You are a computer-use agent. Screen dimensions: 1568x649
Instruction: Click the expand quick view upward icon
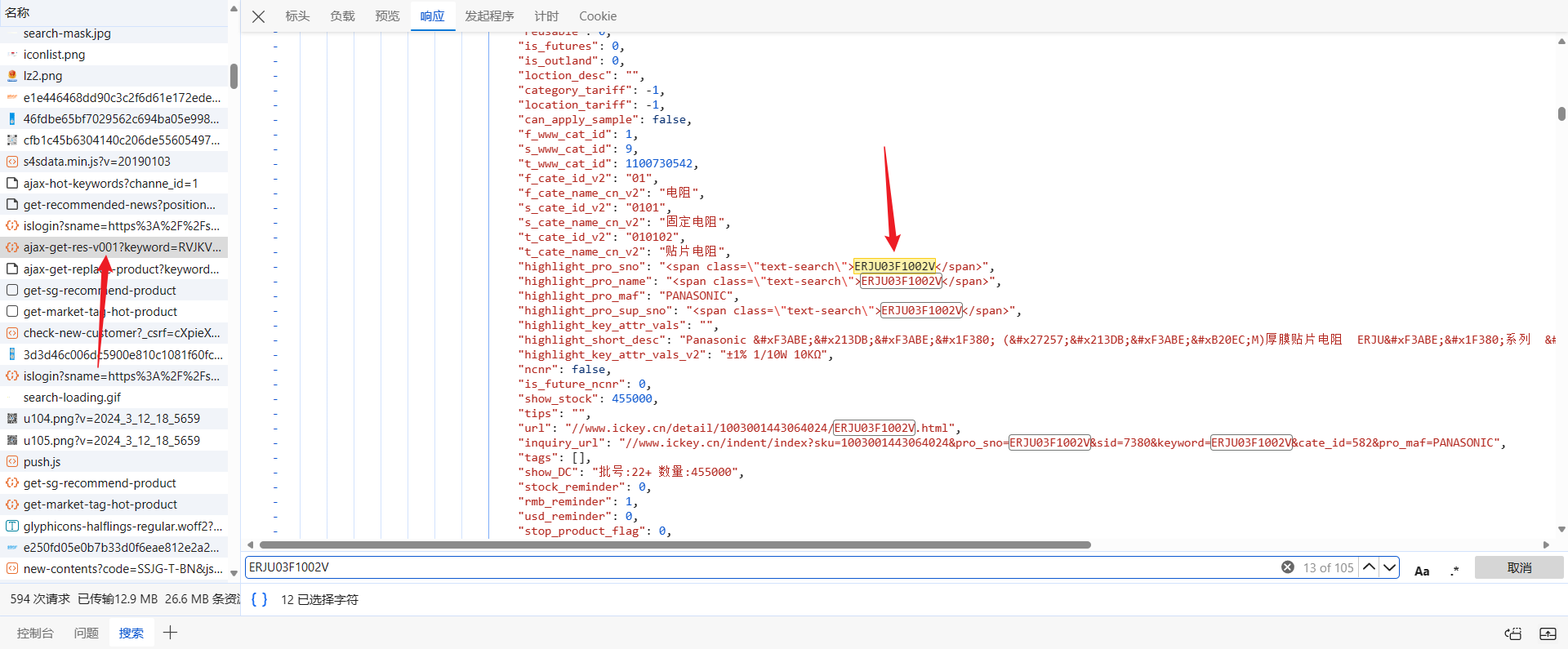click(x=1548, y=633)
